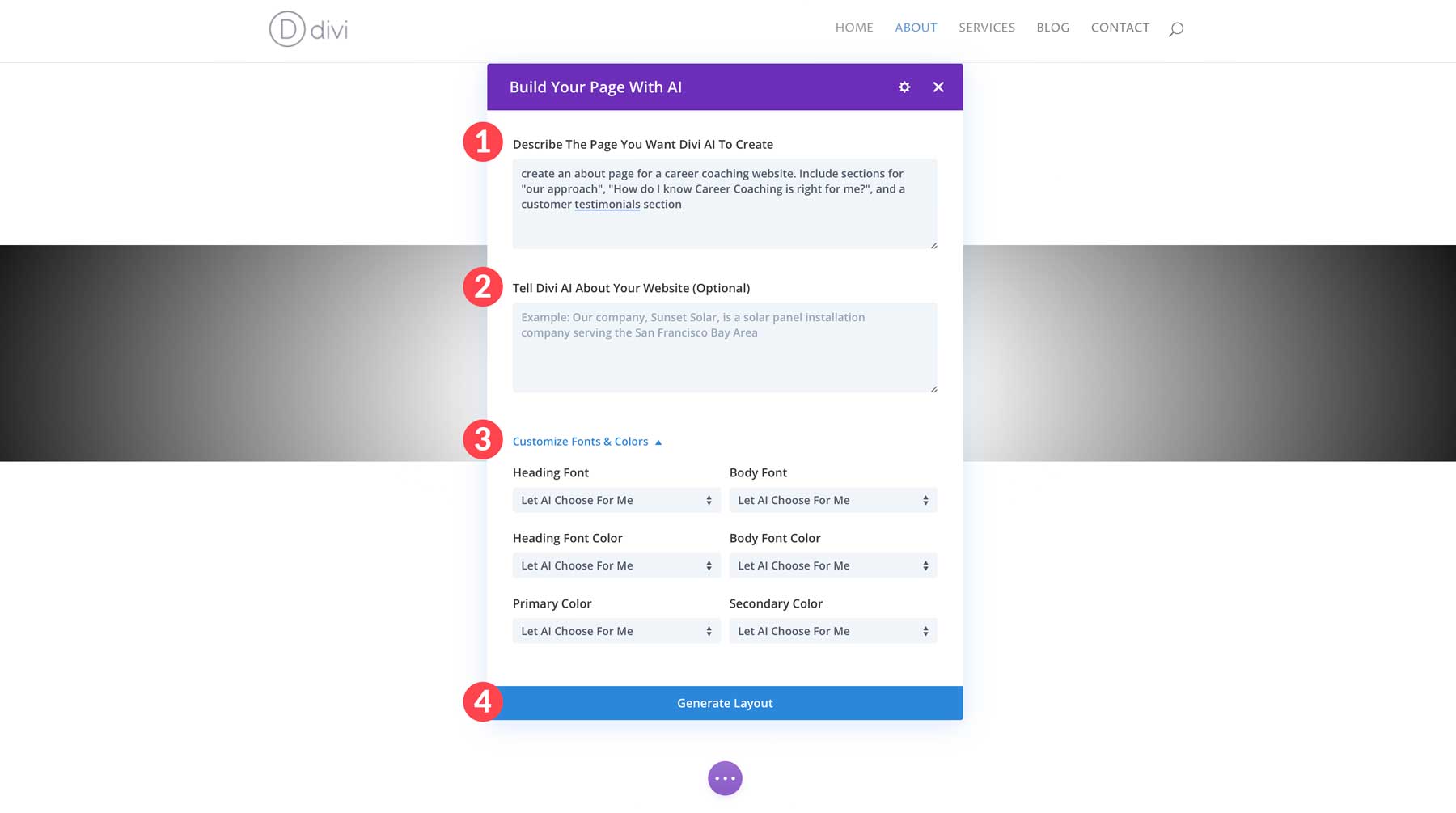
Task: Open the CONTACT navigation item
Action: tap(1120, 27)
